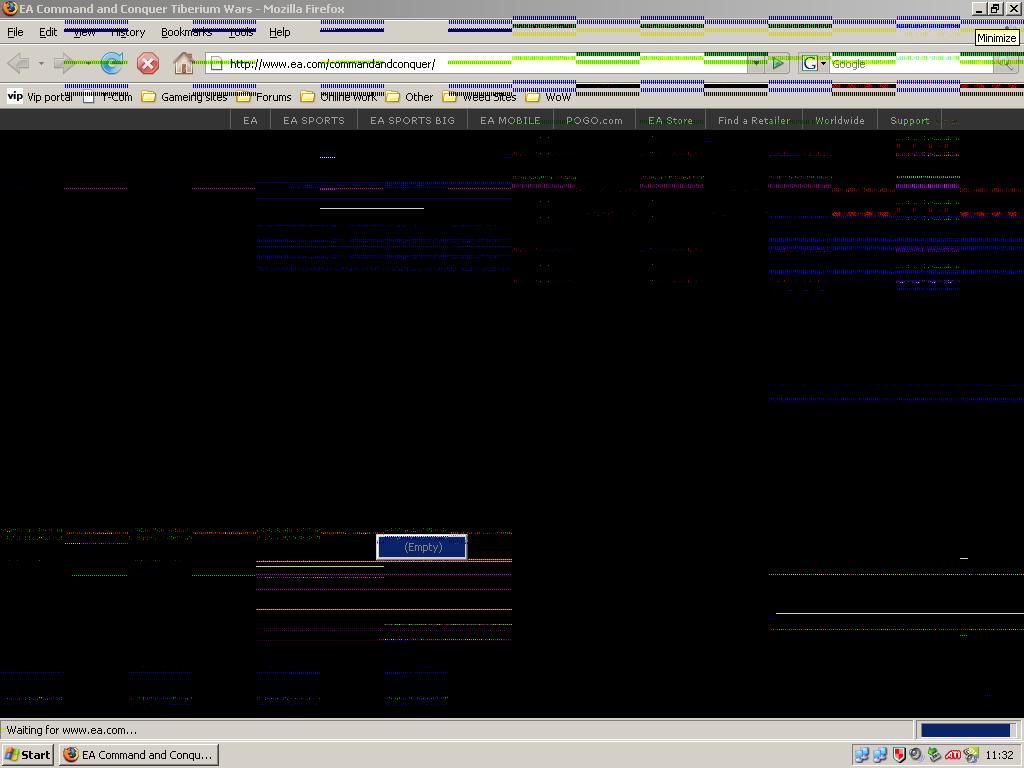The width and height of the screenshot is (1024, 768).
Task: Open the Weed Sites bookmark folder
Action: 479,97
